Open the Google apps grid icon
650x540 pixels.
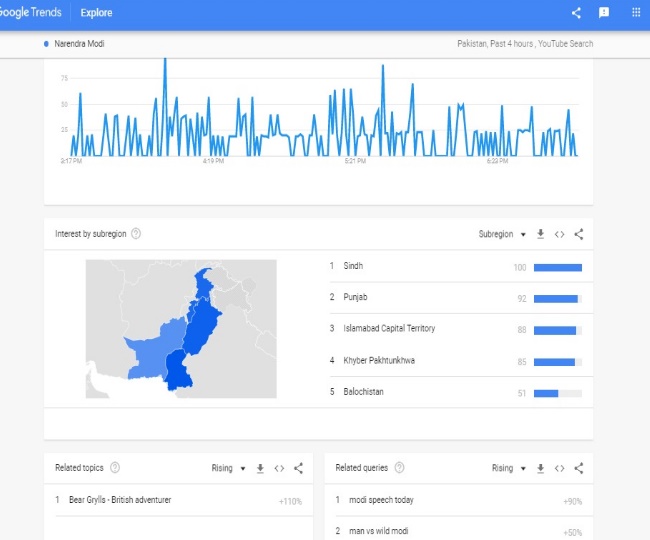636,12
